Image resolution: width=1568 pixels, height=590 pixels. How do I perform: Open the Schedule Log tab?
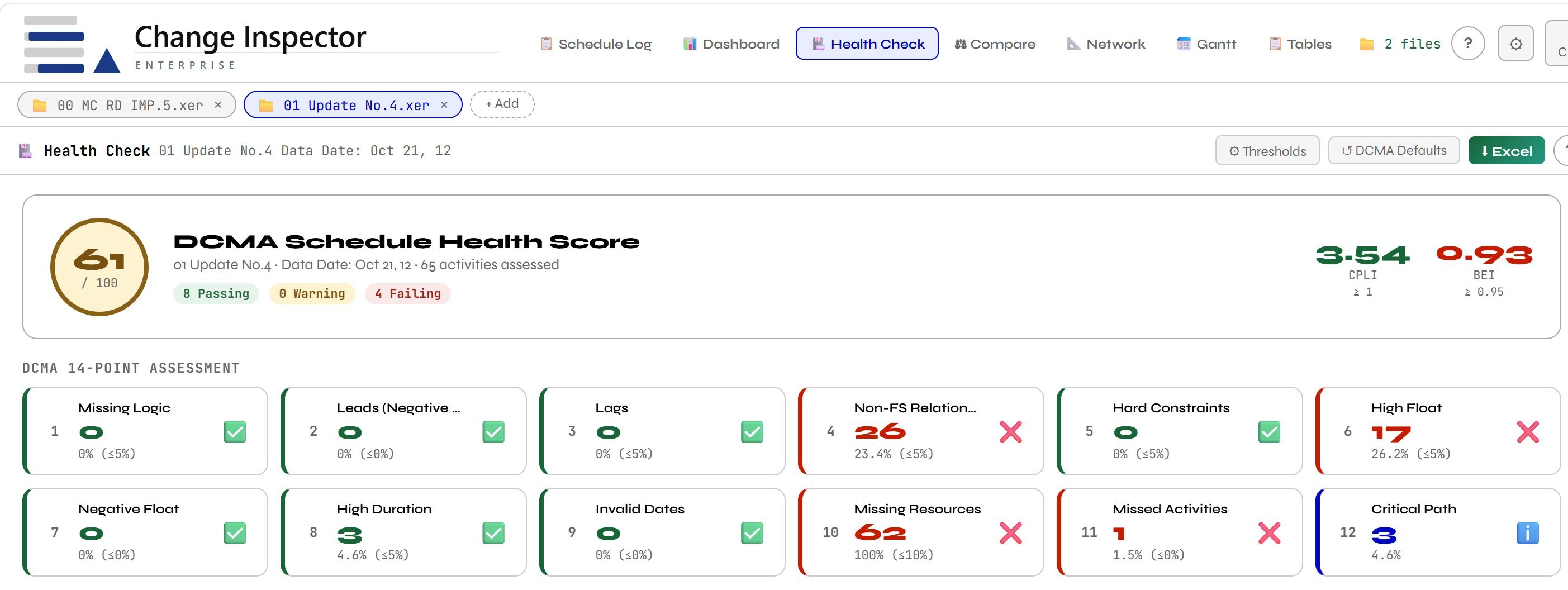[x=595, y=44]
